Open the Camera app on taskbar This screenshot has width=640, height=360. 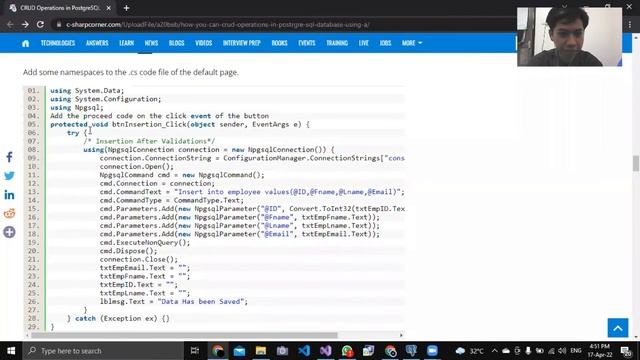282,351
